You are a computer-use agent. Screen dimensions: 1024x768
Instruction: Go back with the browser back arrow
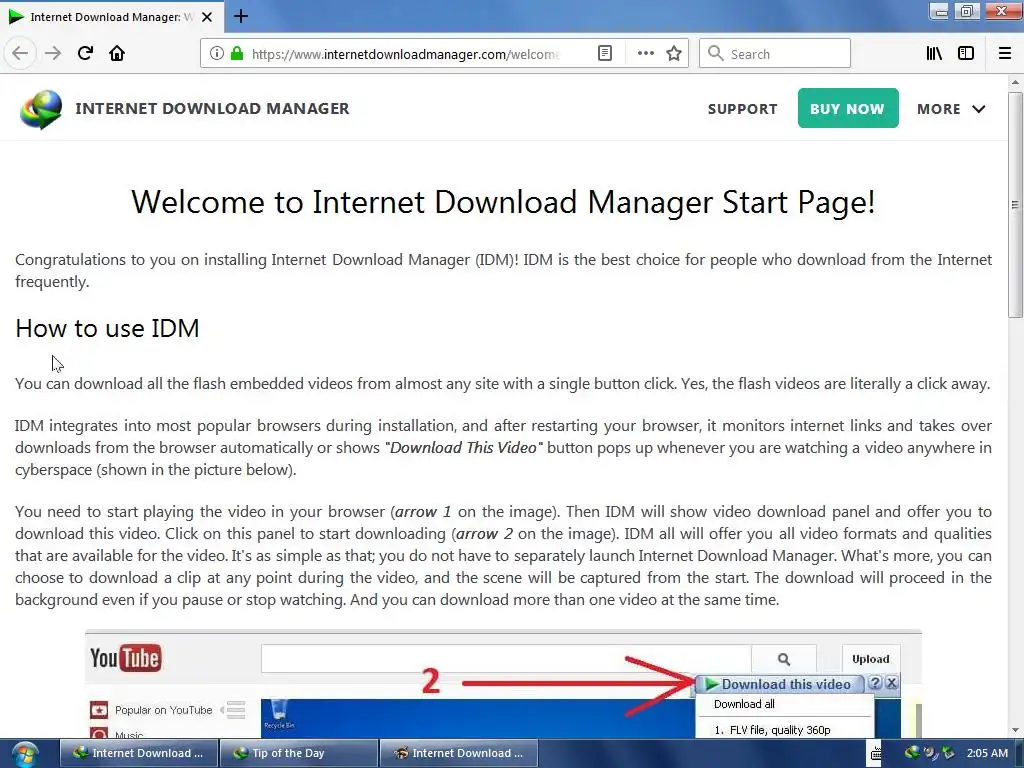point(20,53)
